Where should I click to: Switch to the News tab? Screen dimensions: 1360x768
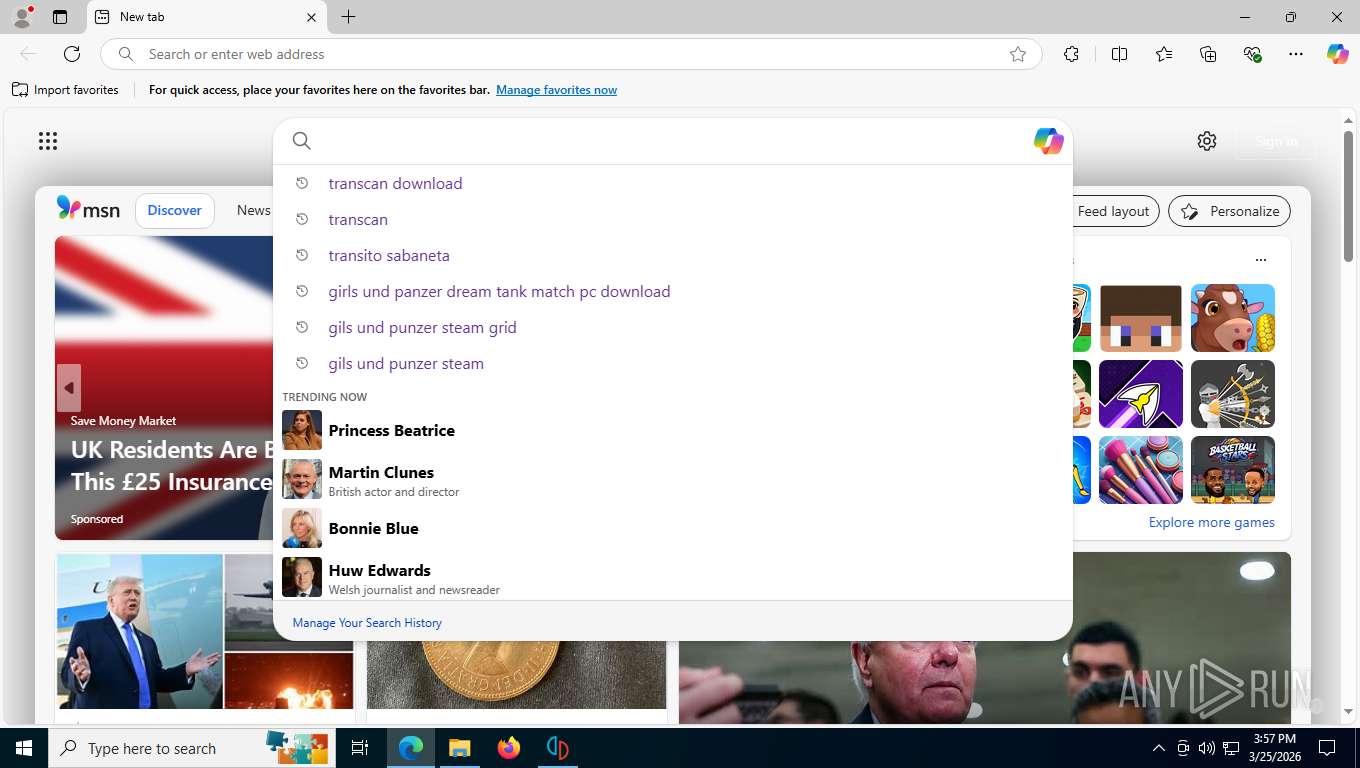(x=253, y=210)
